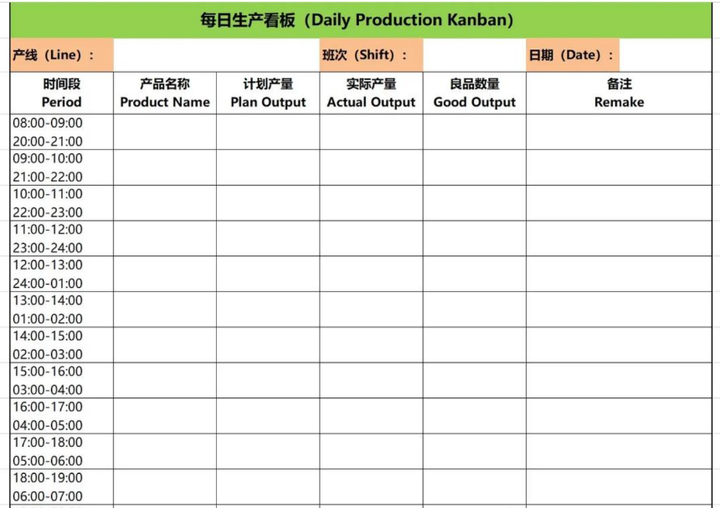Select the Good Output column header
Screen dimensions: 720x508
[x=474, y=93]
